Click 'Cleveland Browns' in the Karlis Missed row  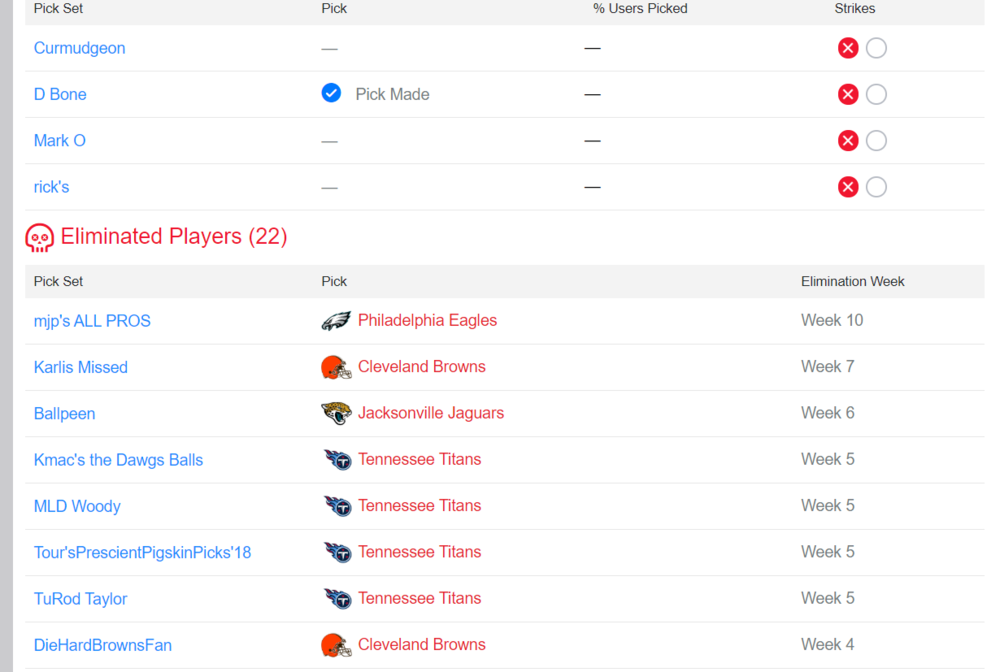pos(422,367)
